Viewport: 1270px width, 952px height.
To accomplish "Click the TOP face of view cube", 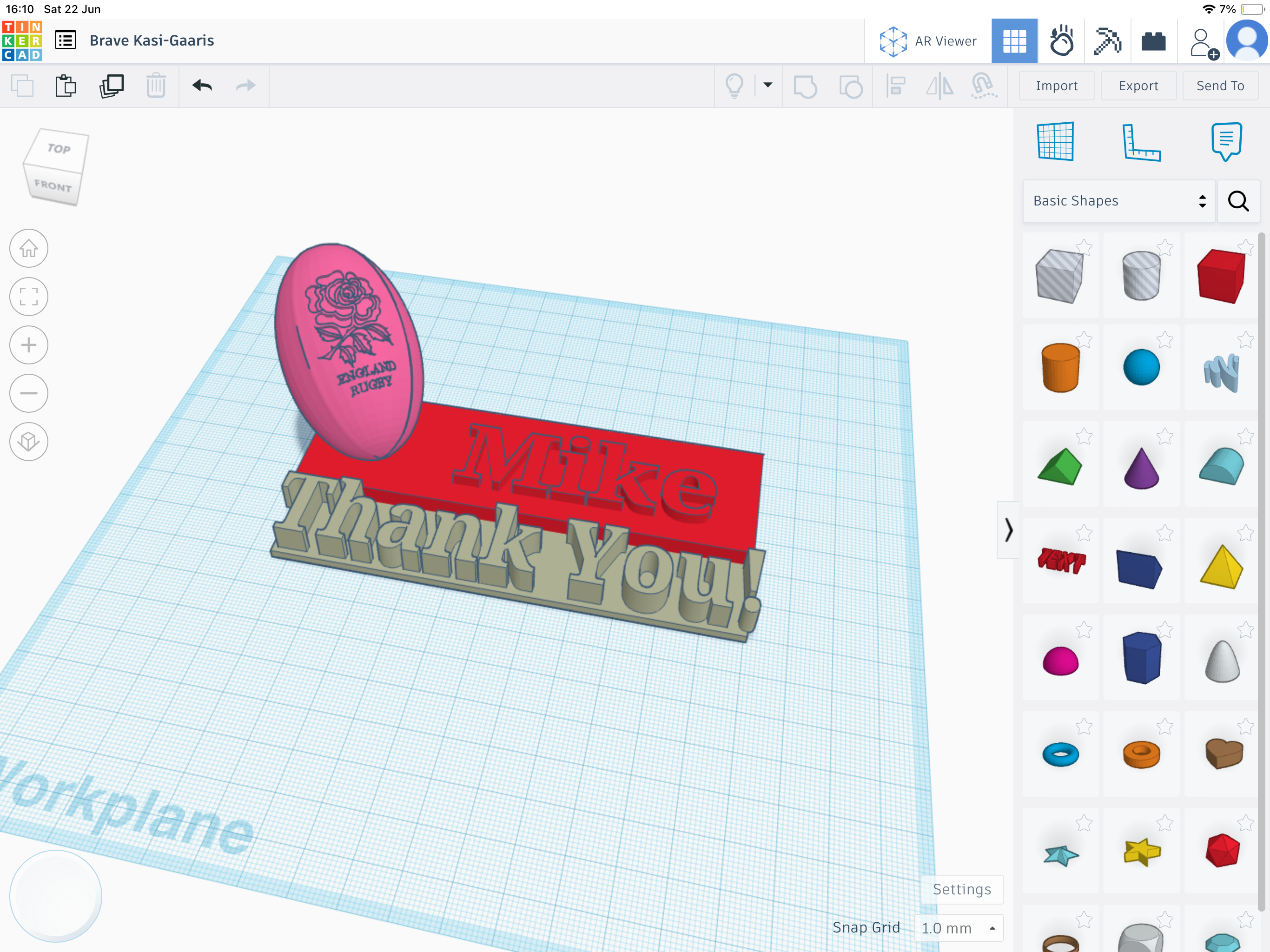I will (x=59, y=149).
